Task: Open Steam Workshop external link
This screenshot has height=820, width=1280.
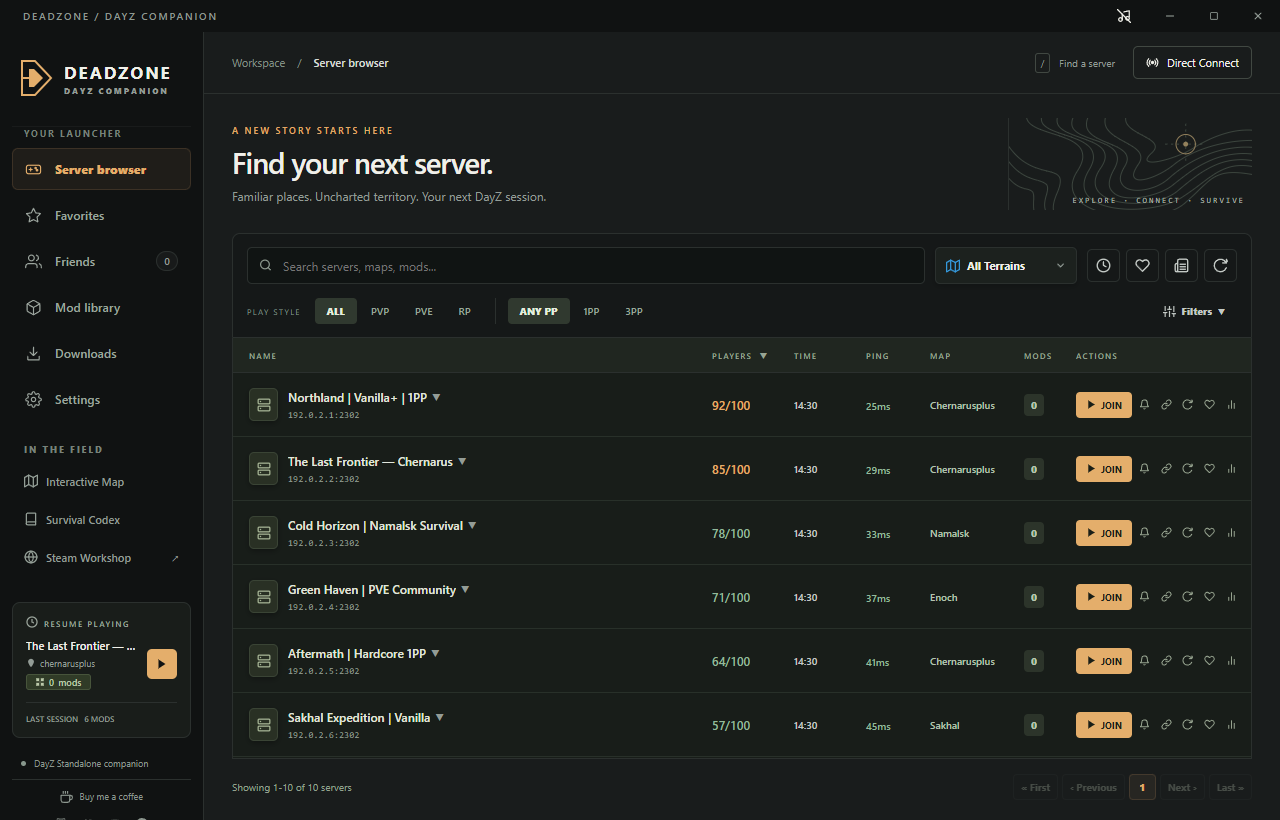Action: coord(101,557)
